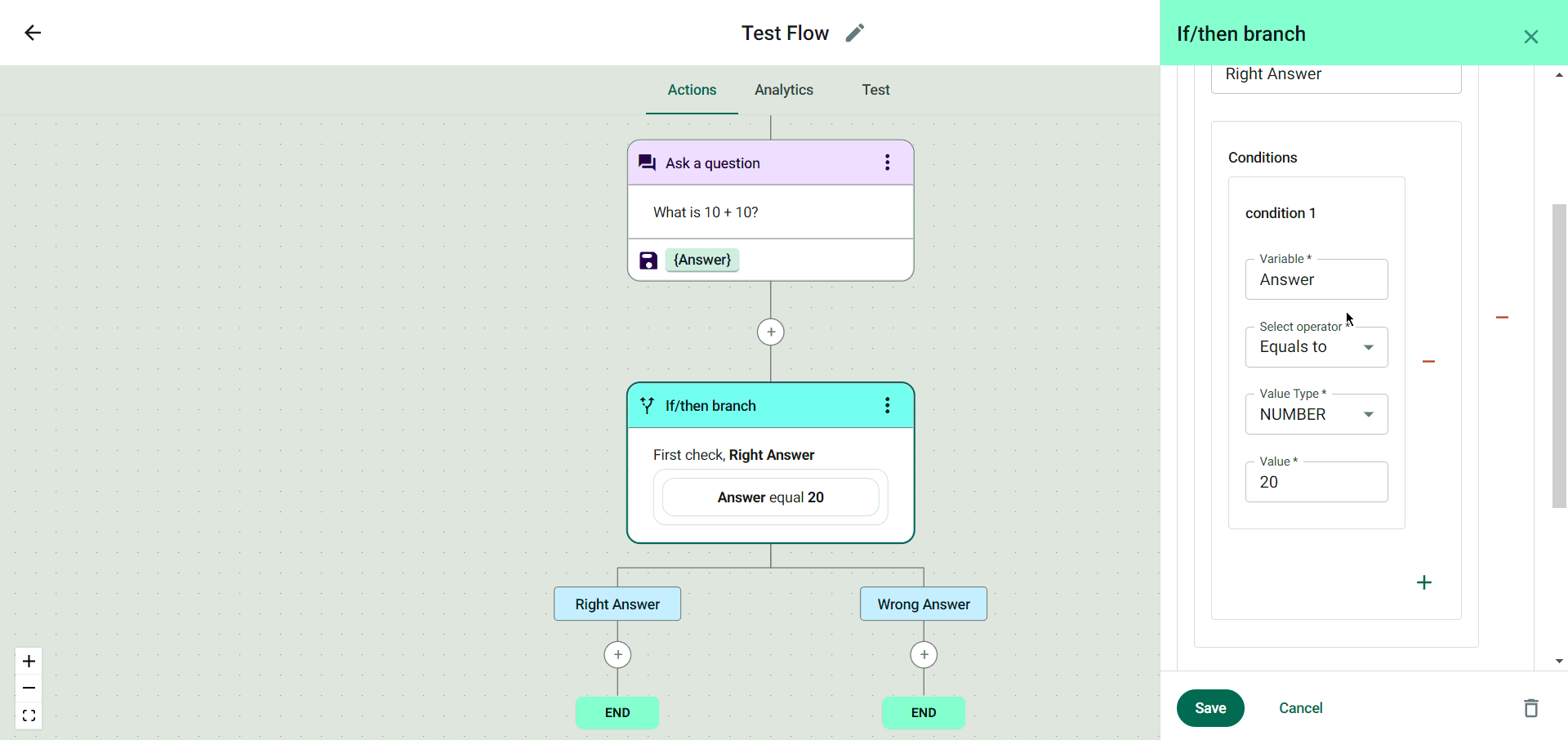
Task: Click the delete trash icon
Action: tap(1530, 708)
